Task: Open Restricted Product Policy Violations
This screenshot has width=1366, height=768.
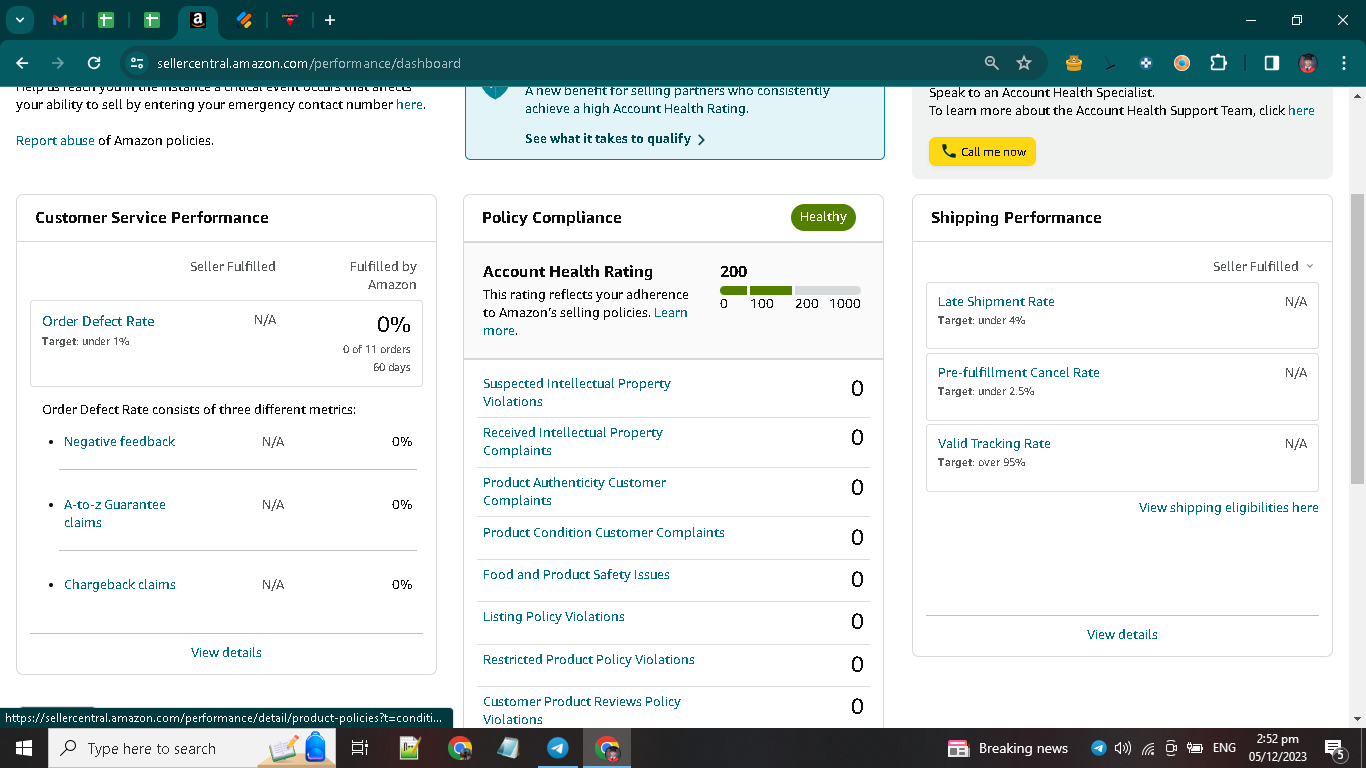Action: [x=588, y=659]
